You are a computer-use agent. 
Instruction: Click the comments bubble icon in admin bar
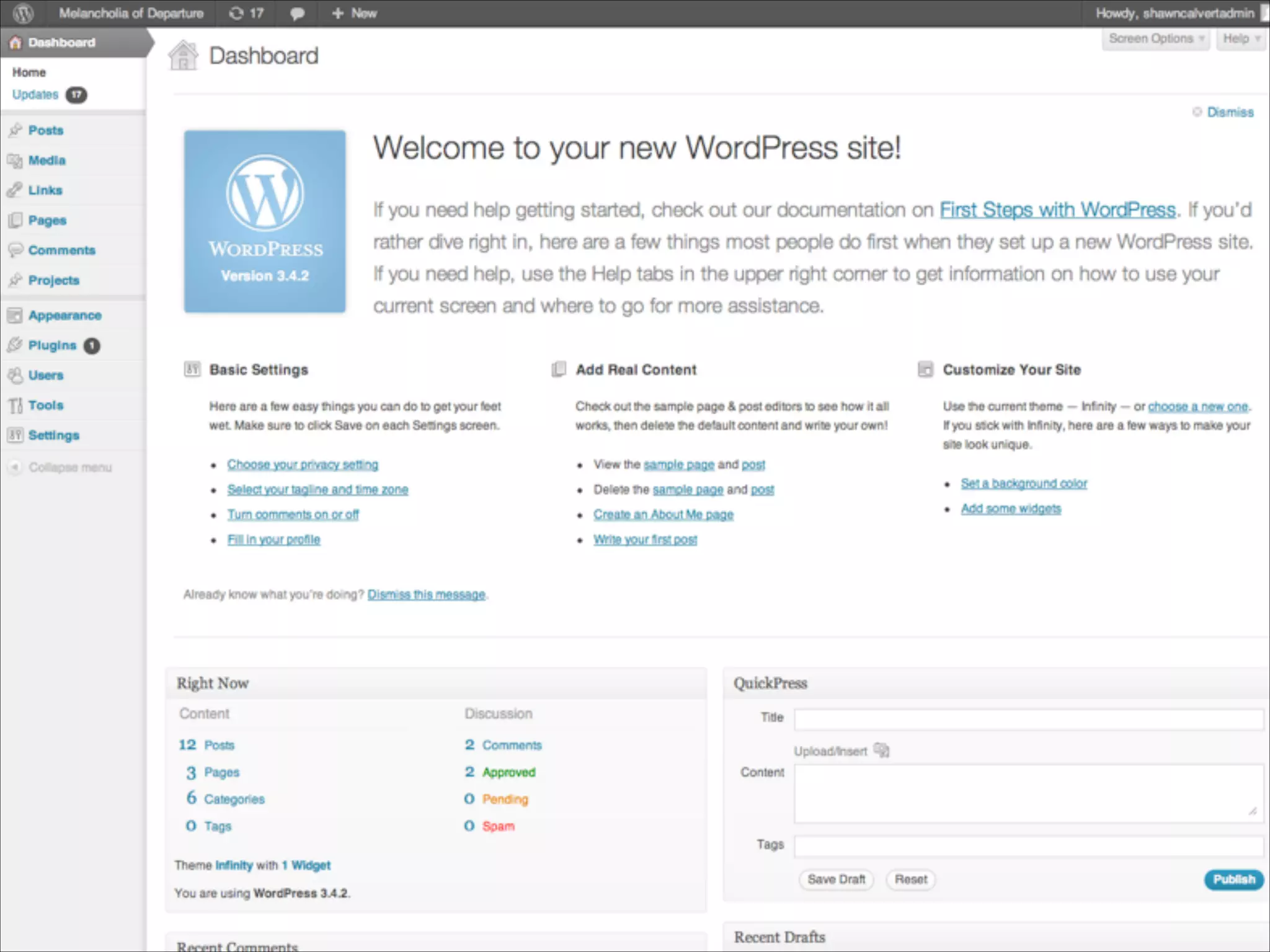click(x=297, y=13)
